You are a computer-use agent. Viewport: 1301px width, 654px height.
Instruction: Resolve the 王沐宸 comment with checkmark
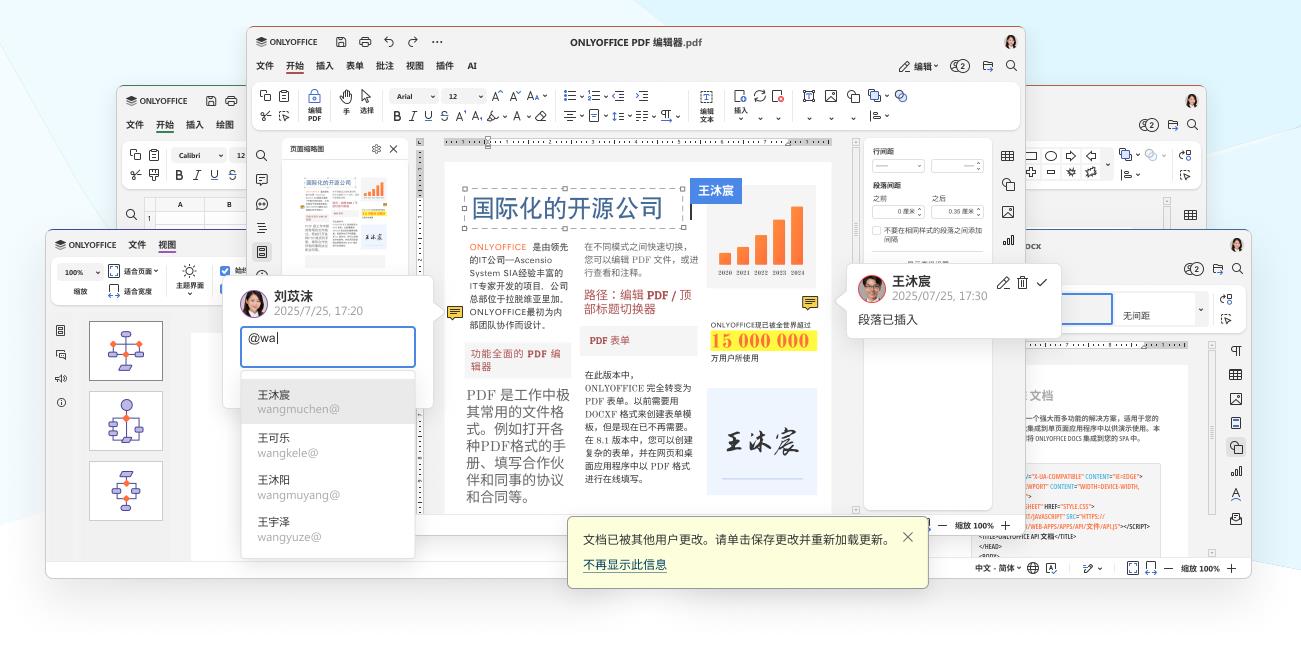pos(1041,283)
